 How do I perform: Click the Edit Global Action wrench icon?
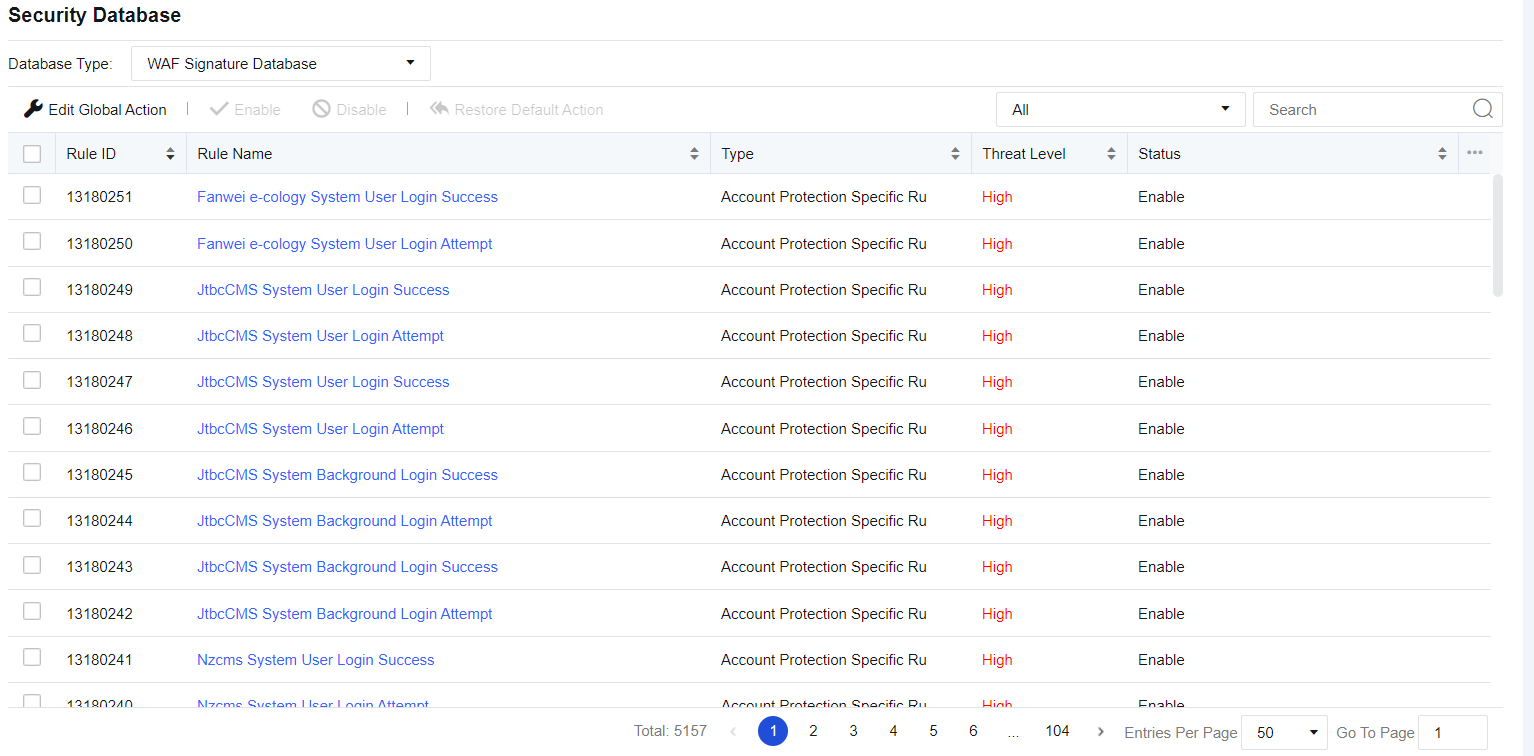pos(33,109)
